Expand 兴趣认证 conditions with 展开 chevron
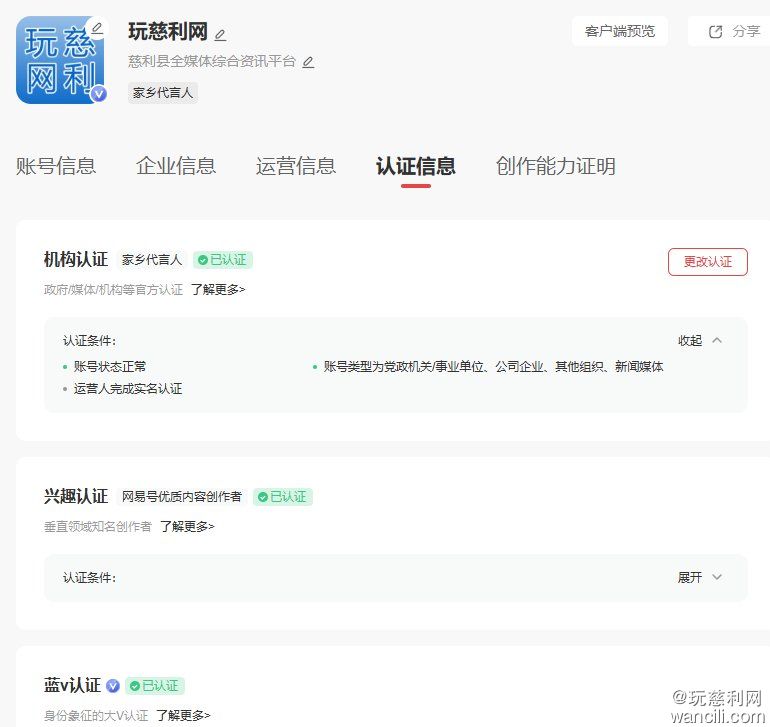This screenshot has width=770, height=727. (716, 577)
